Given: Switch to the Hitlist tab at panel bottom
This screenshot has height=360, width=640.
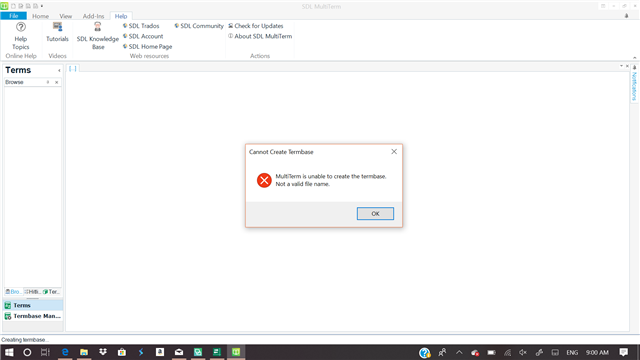Looking at the screenshot, I should pyautogui.click(x=33, y=291).
